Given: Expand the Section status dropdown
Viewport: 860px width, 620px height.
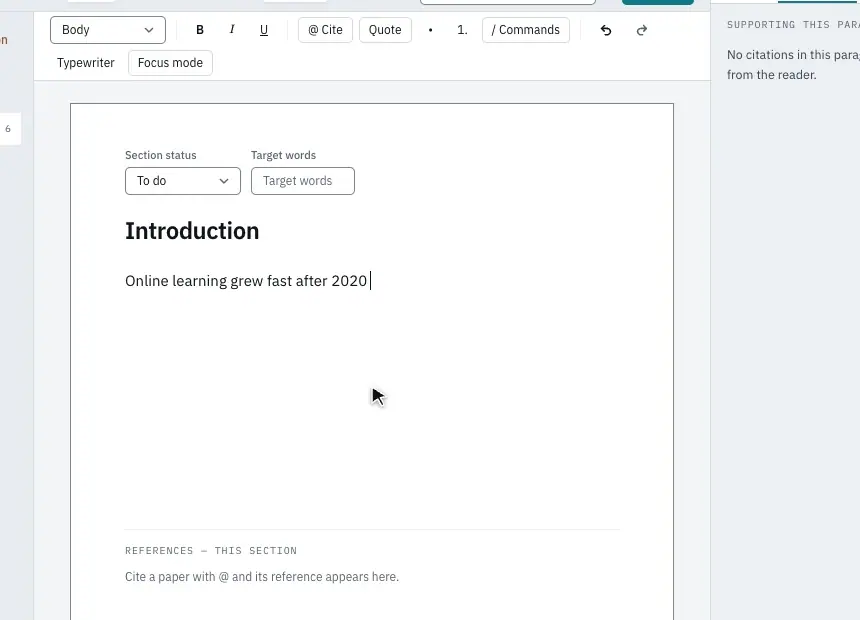Looking at the screenshot, I should [183, 181].
